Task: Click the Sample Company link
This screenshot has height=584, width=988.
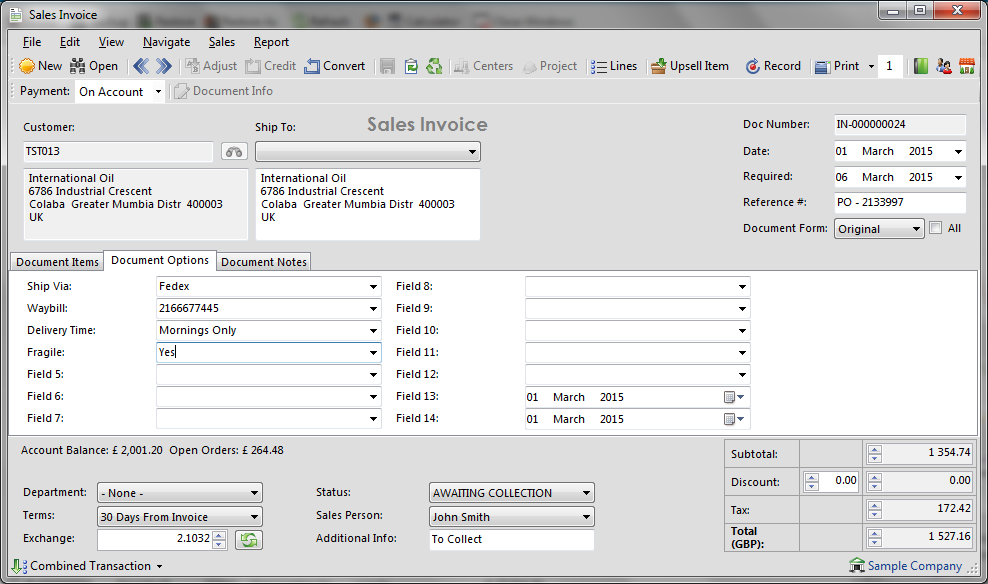Action: click(913, 566)
